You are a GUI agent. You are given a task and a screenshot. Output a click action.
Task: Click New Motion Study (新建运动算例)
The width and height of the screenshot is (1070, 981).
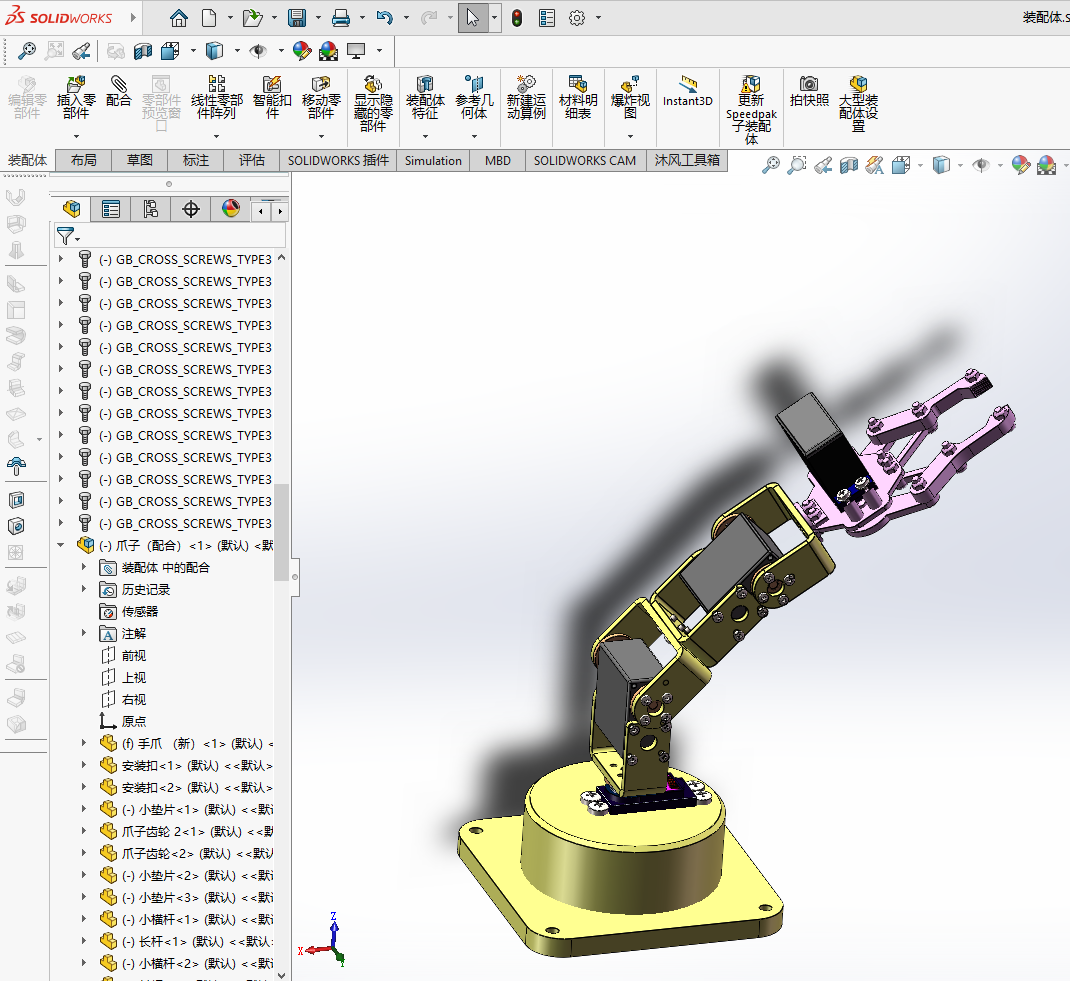526,99
